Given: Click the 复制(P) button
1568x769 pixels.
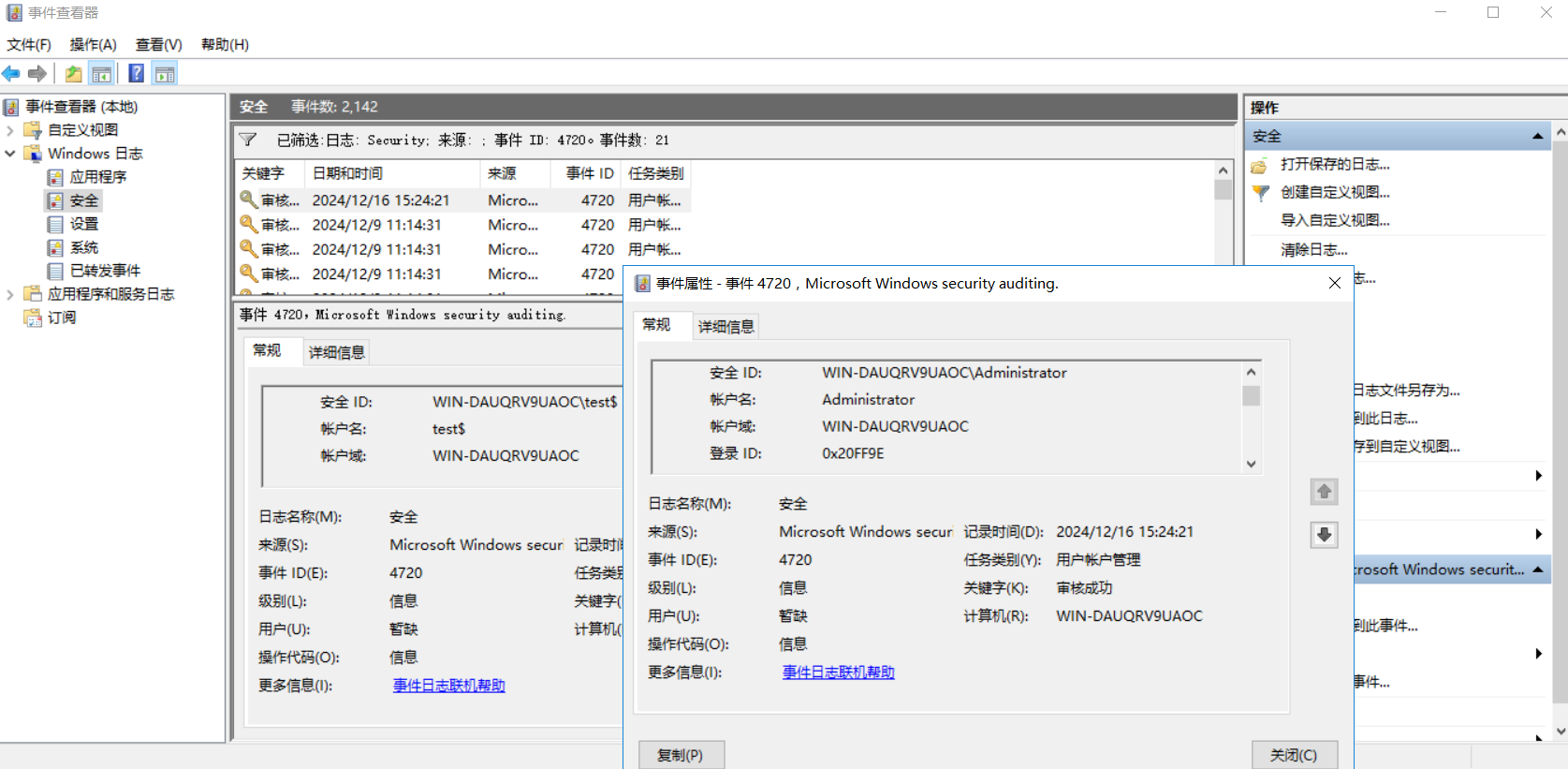Looking at the screenshot, I should [x=681, y=755].
